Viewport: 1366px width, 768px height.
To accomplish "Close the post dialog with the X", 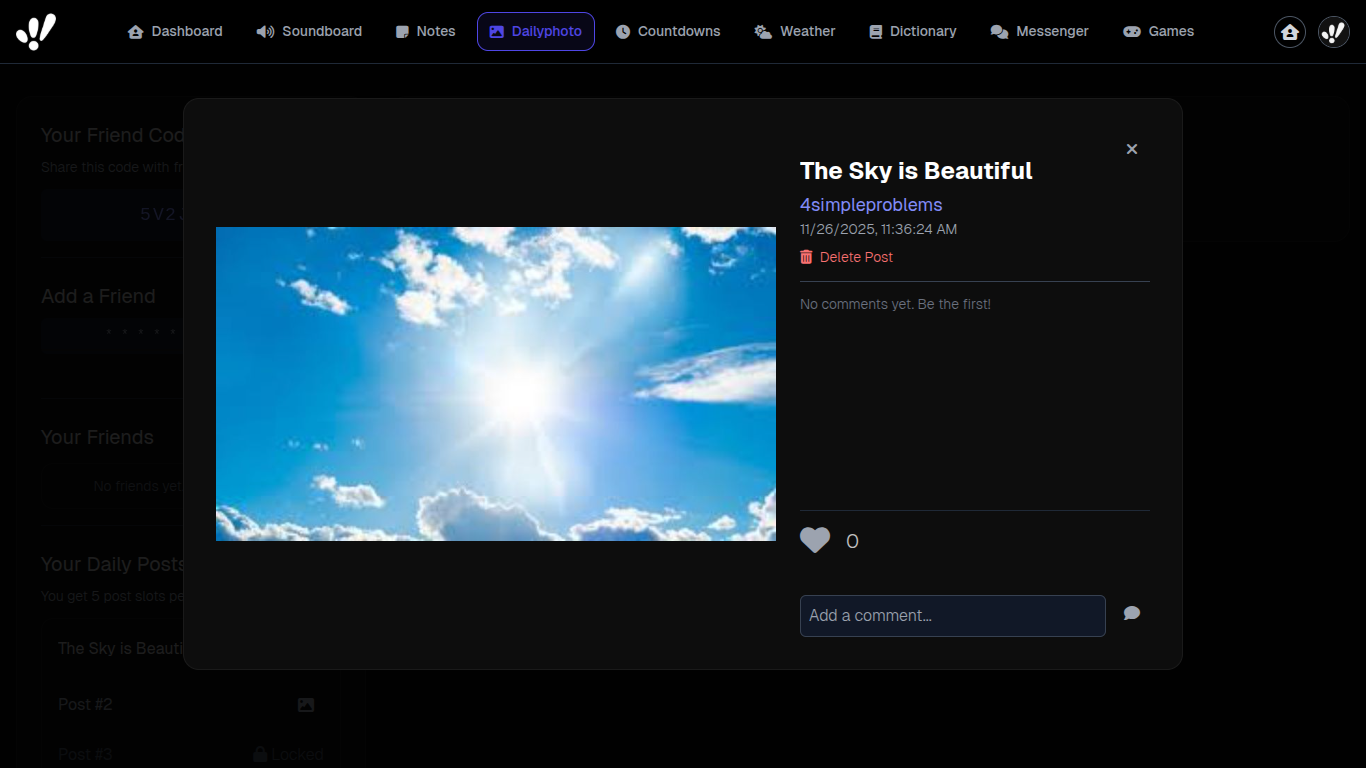I will 1131,148.
